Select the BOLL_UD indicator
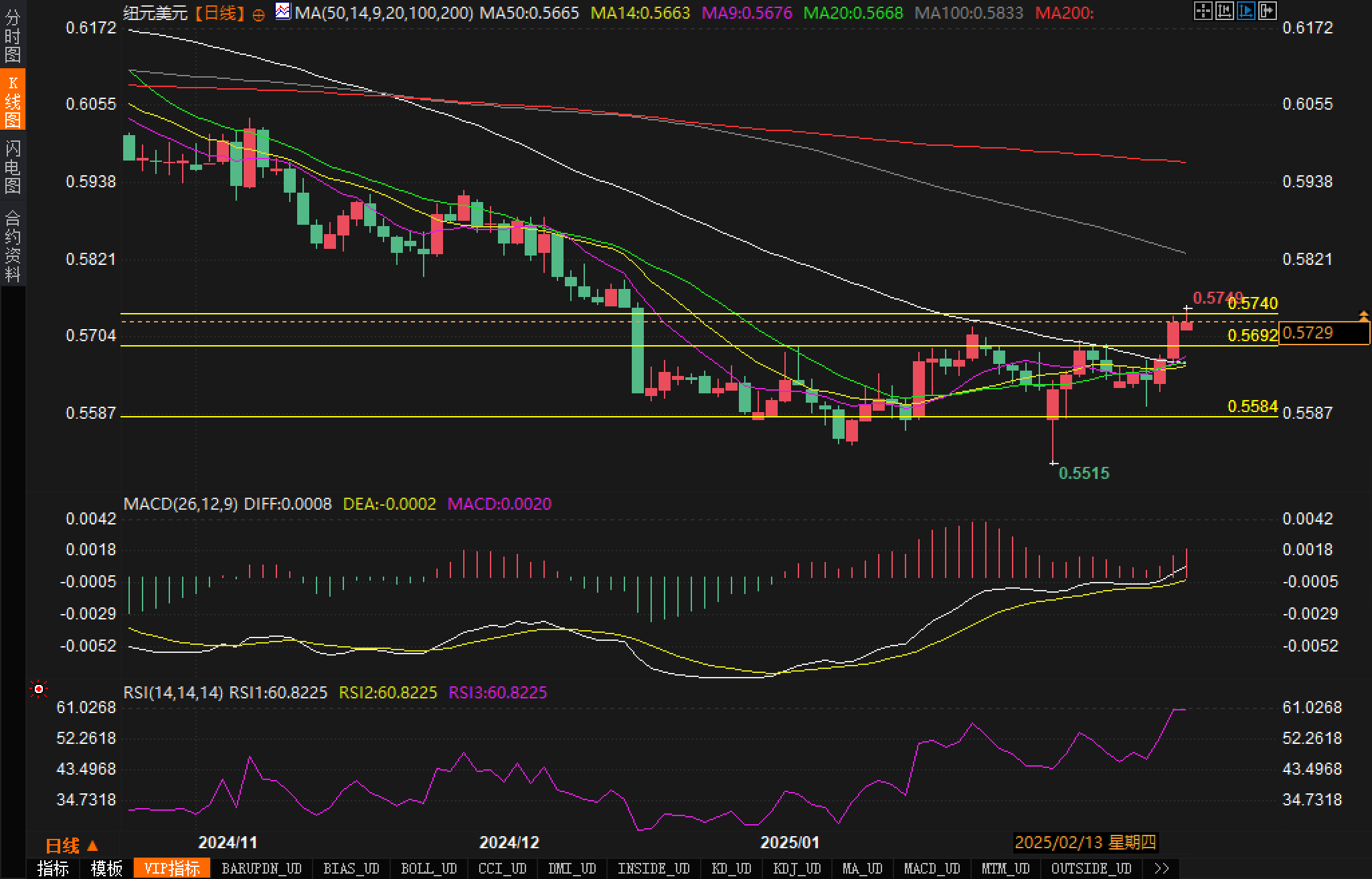 point(429,868)
